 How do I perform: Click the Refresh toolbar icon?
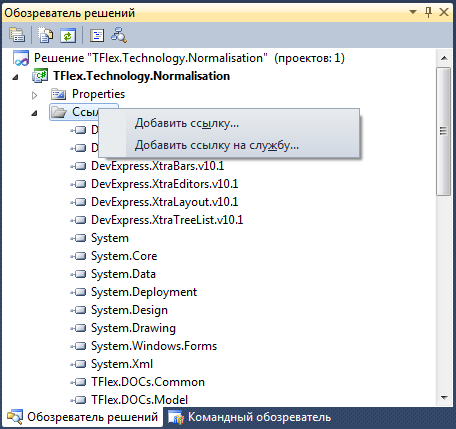click(68, 35)
